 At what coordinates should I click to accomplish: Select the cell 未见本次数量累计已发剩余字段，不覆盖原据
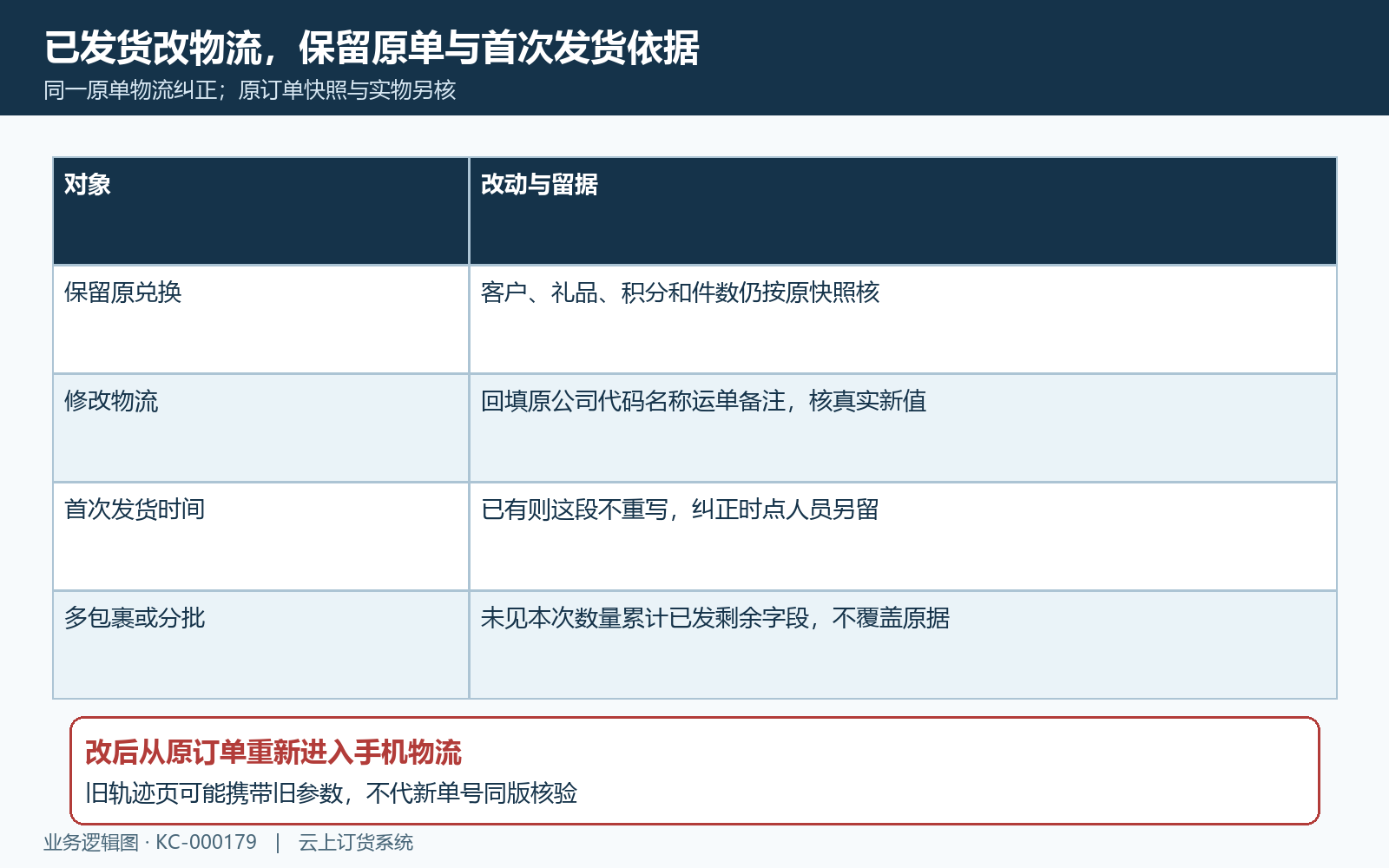903,645
